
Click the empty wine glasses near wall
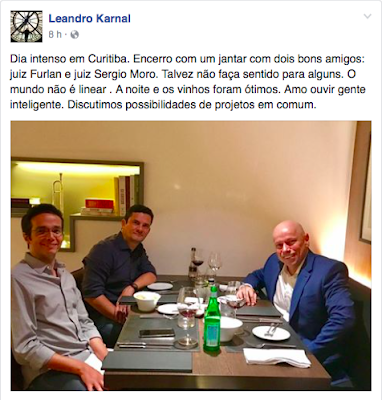(x=215, y=263)
